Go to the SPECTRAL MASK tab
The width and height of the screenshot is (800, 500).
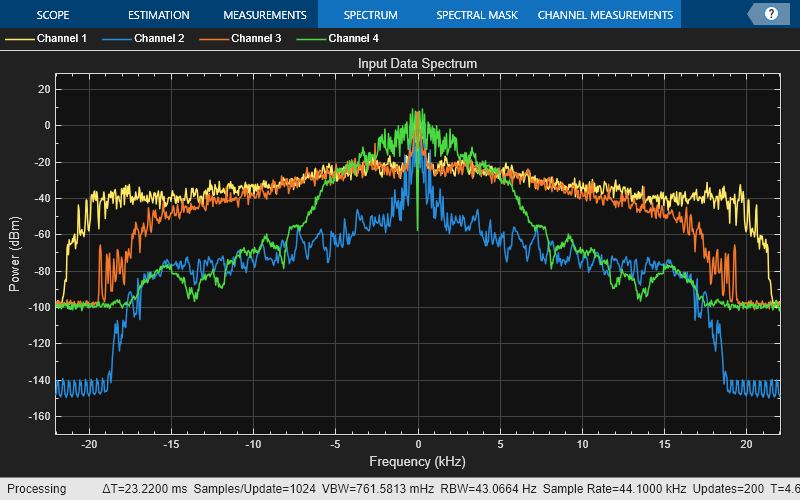[x=475, y=15]
